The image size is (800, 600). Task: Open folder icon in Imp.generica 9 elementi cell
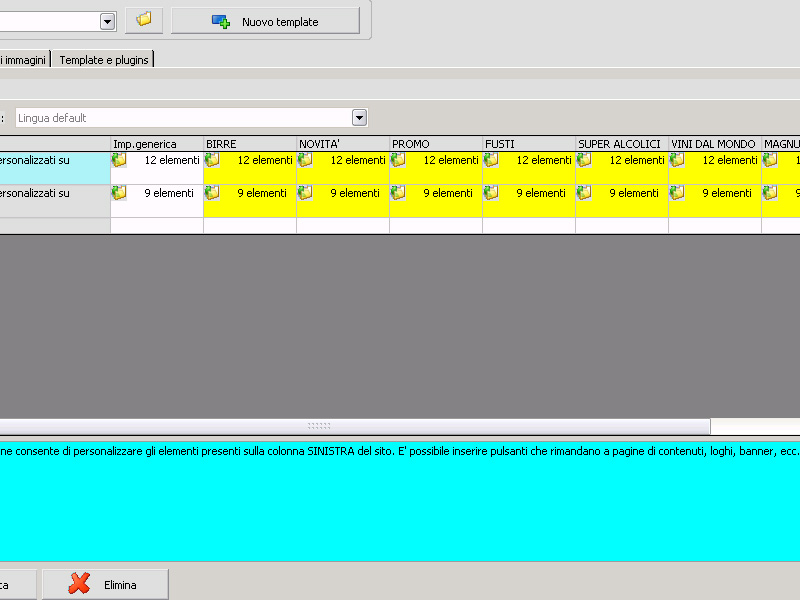119,193
